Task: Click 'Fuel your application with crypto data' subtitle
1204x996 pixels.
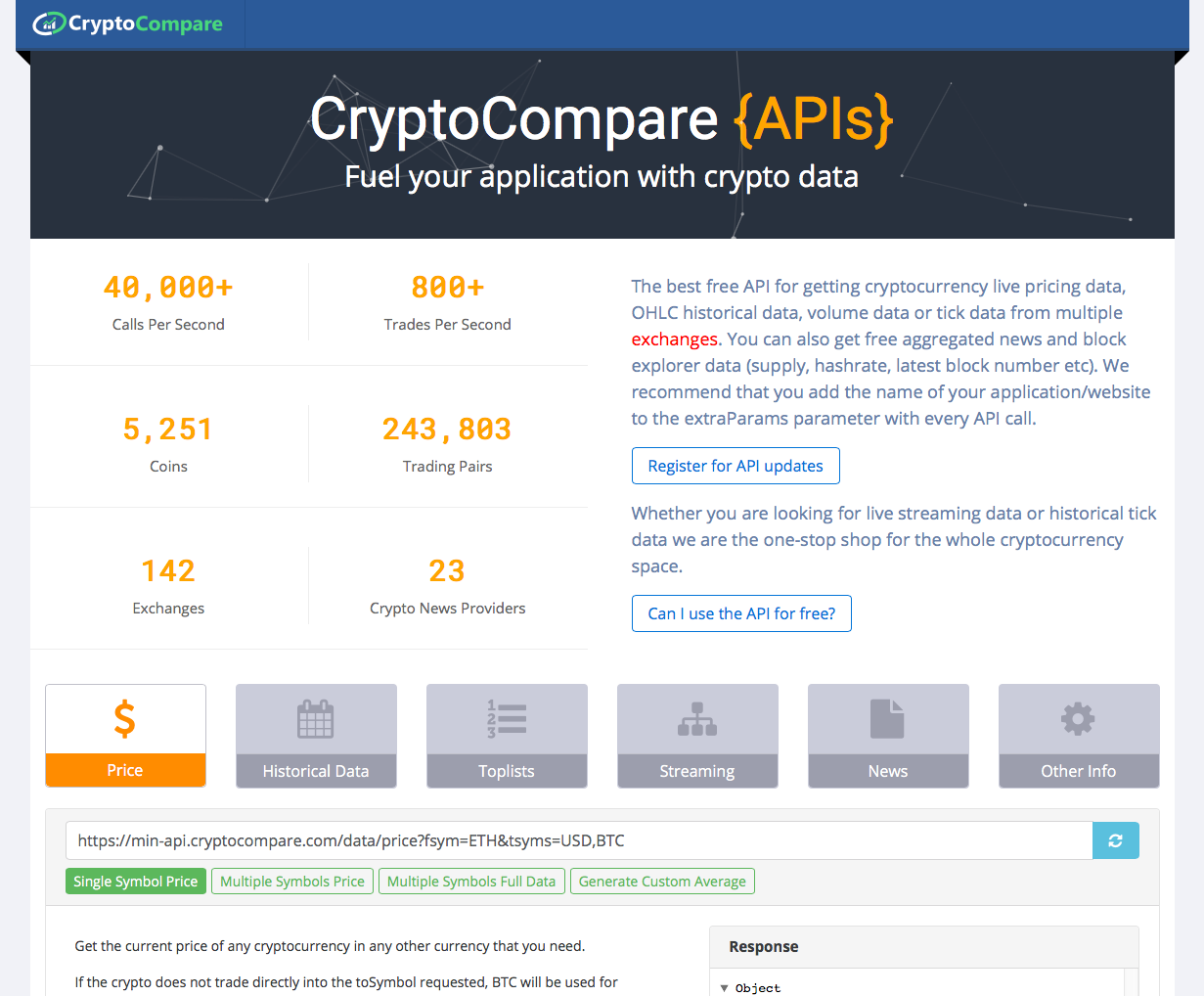Action: coord(602,177)
